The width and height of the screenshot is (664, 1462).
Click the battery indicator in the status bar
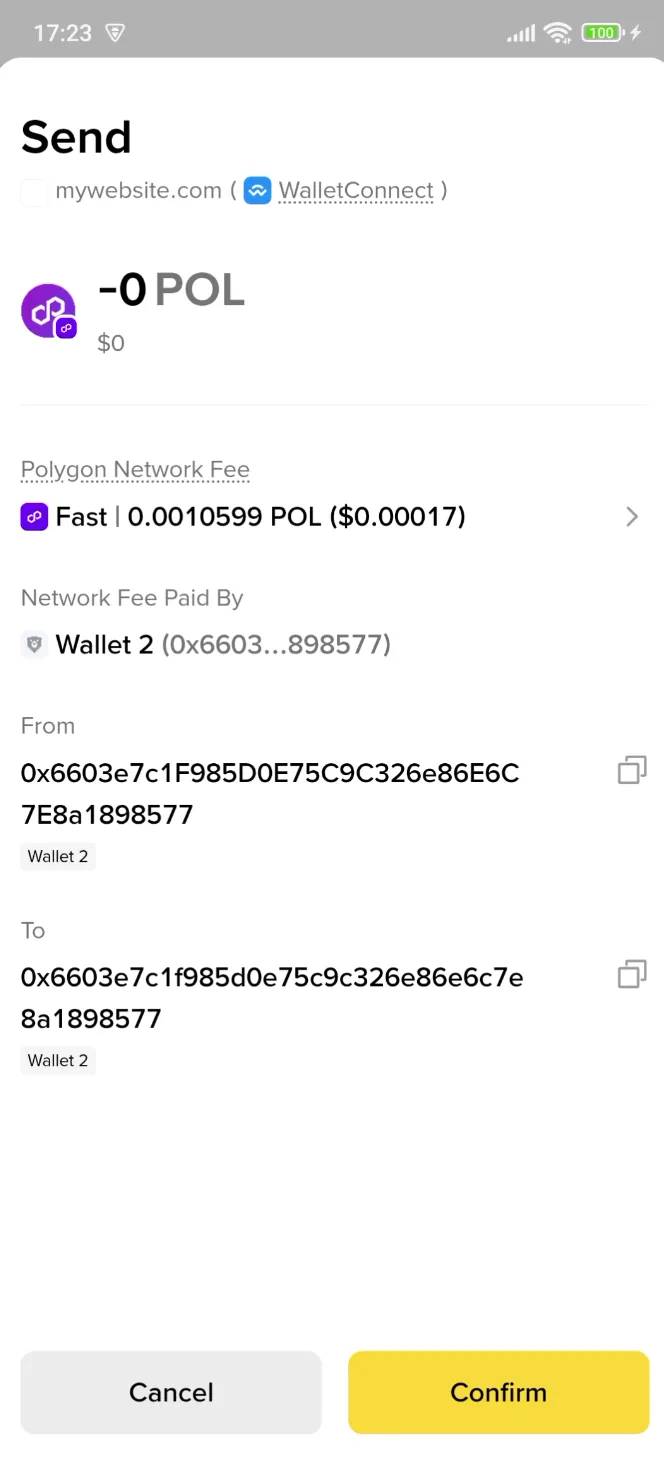click(599, 32)
